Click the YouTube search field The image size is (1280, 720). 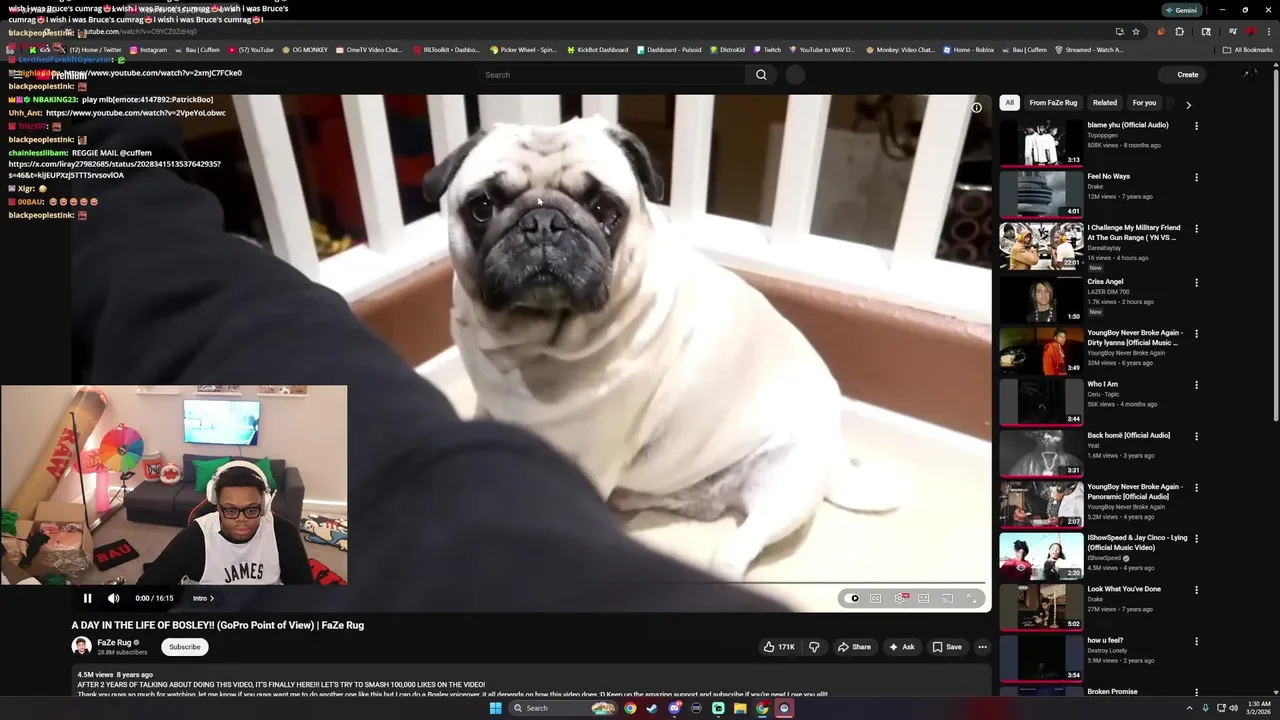coord(610,75)
